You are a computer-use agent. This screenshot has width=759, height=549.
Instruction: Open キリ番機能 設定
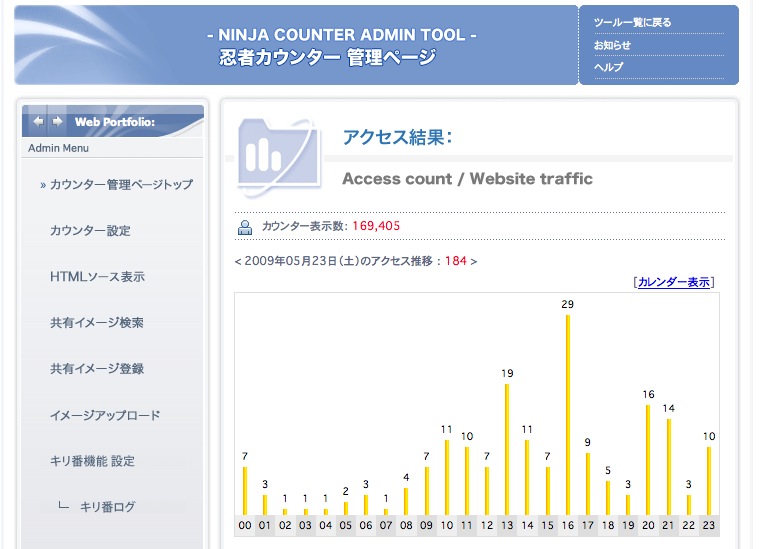click(x=92, y=461)
